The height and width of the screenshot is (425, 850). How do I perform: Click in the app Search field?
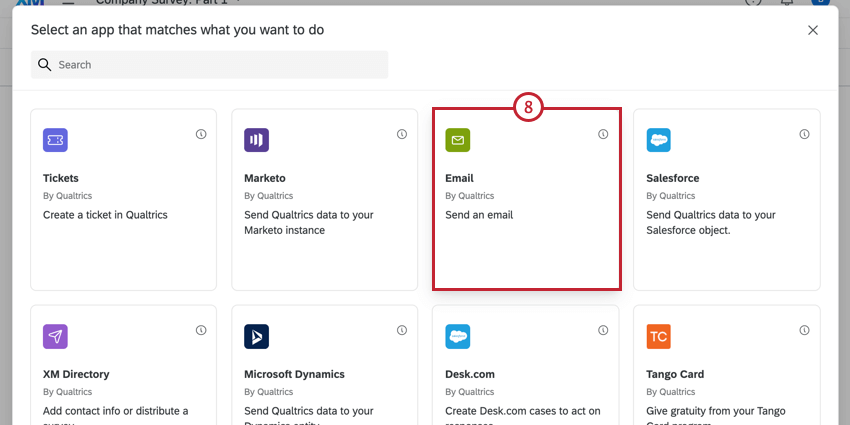tap(220, 65)
